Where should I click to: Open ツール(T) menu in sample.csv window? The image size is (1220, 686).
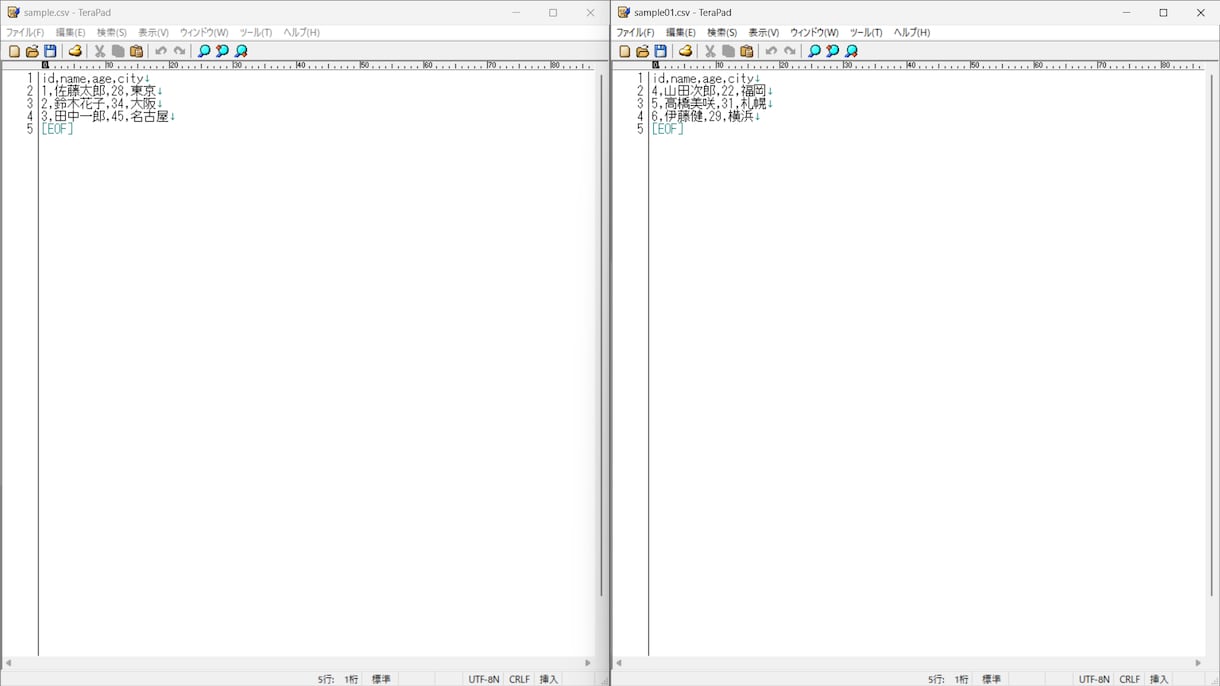pyautogui.click(x=256, y=33)
